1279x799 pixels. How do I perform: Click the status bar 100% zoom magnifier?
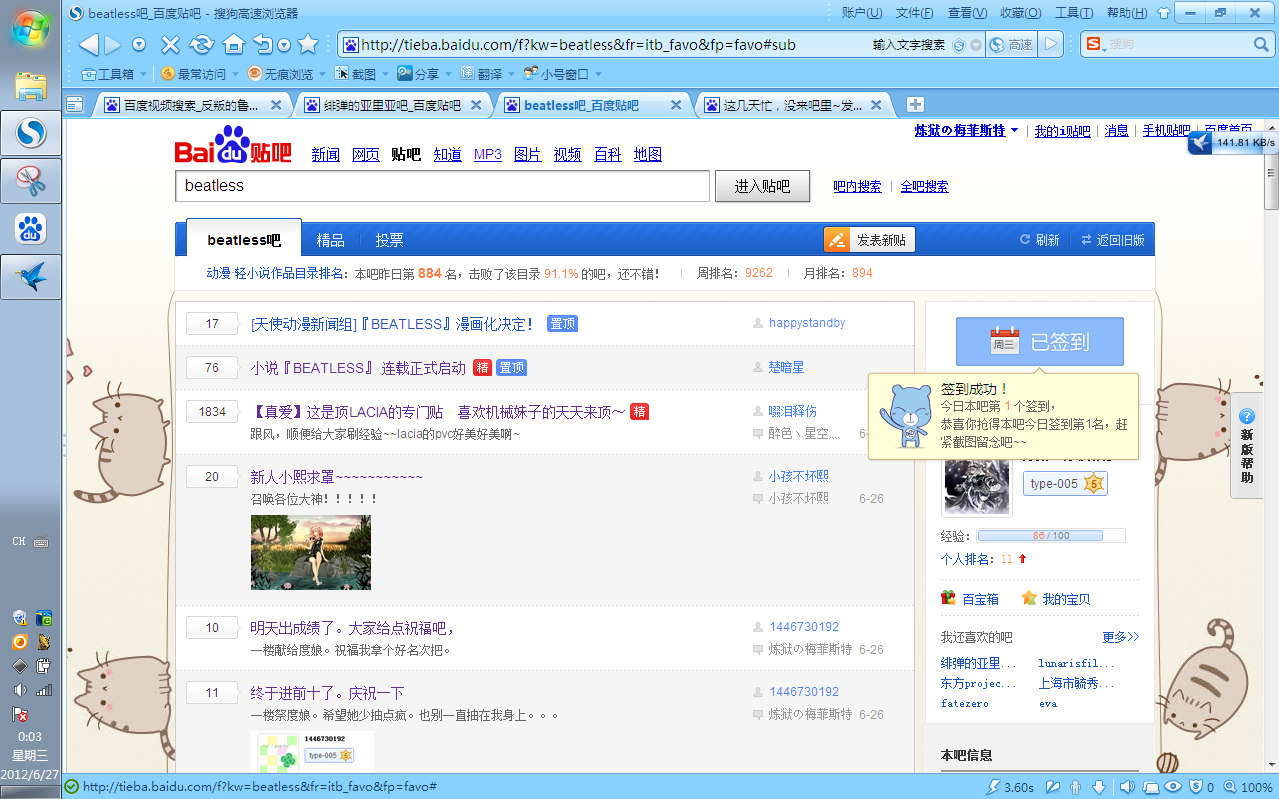tap(1231, 787)
